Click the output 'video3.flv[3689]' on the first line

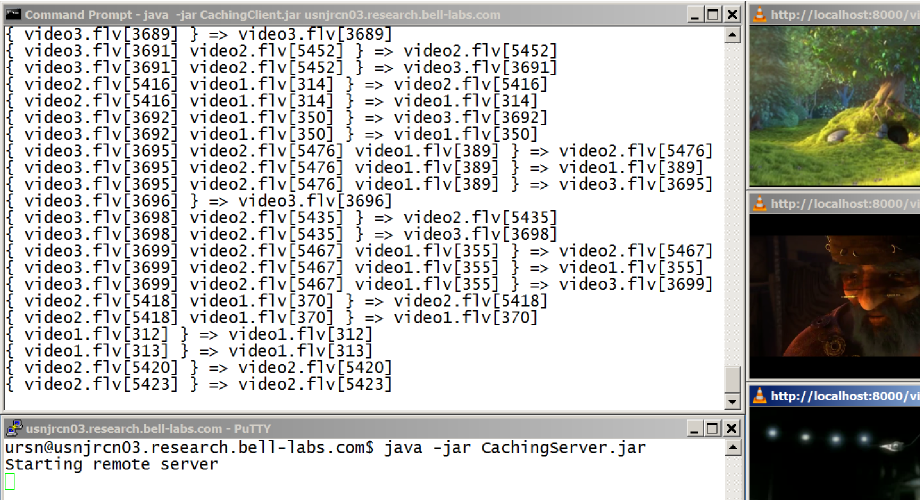point(315,35)
